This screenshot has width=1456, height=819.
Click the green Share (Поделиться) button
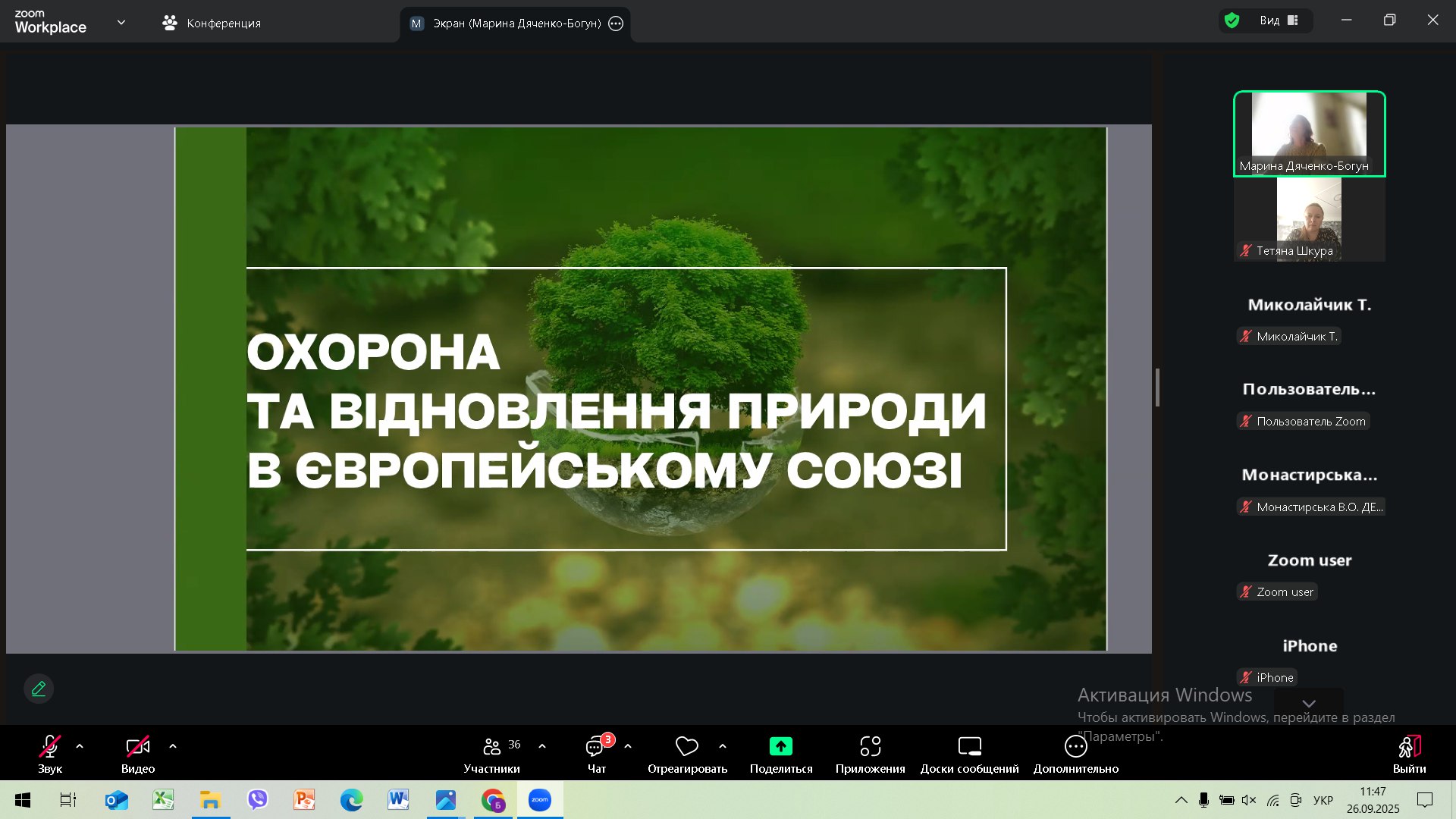click(x=780, y=747)
